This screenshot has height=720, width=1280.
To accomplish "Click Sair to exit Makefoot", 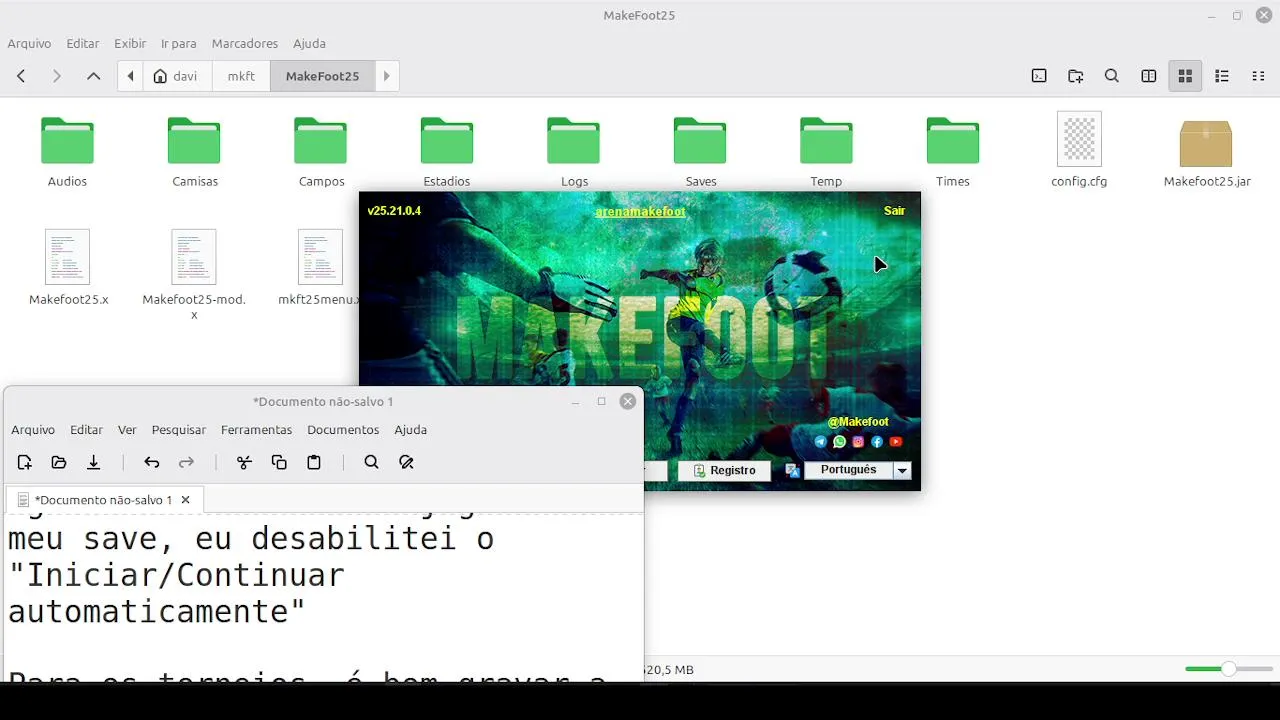I will click(894, 211).
